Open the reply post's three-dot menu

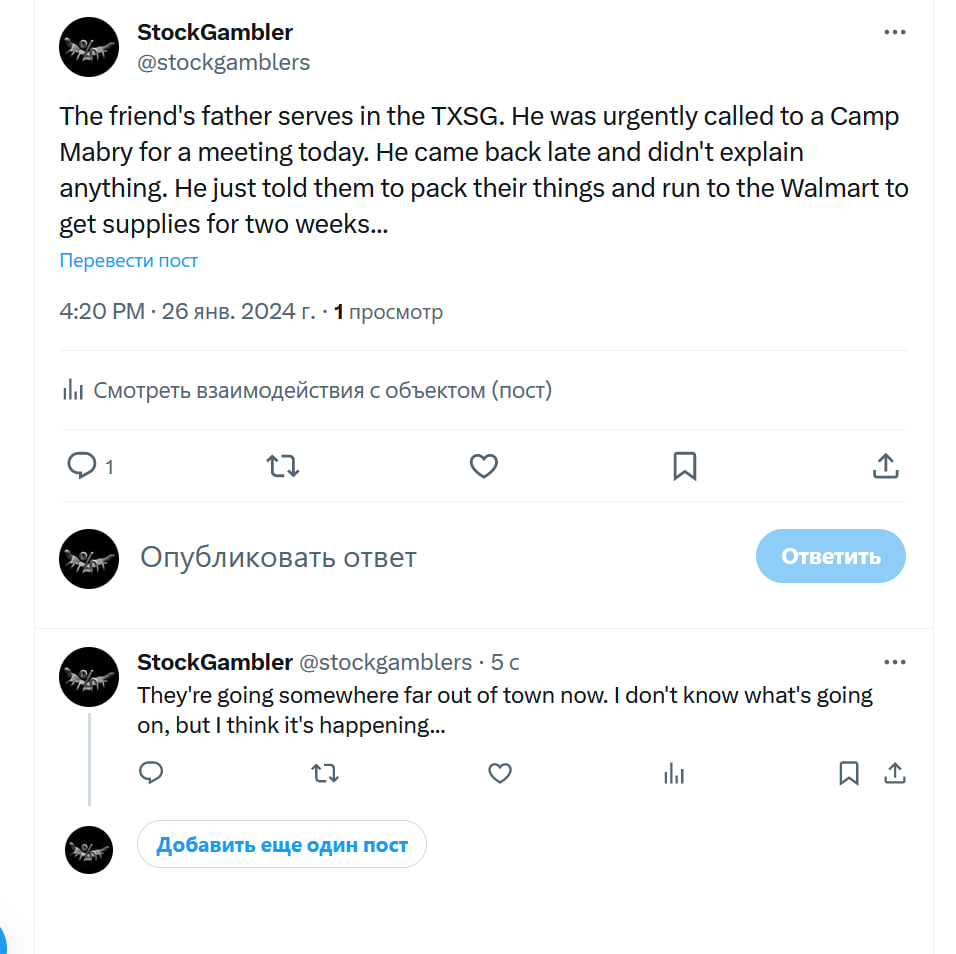[x=894, y=662]
